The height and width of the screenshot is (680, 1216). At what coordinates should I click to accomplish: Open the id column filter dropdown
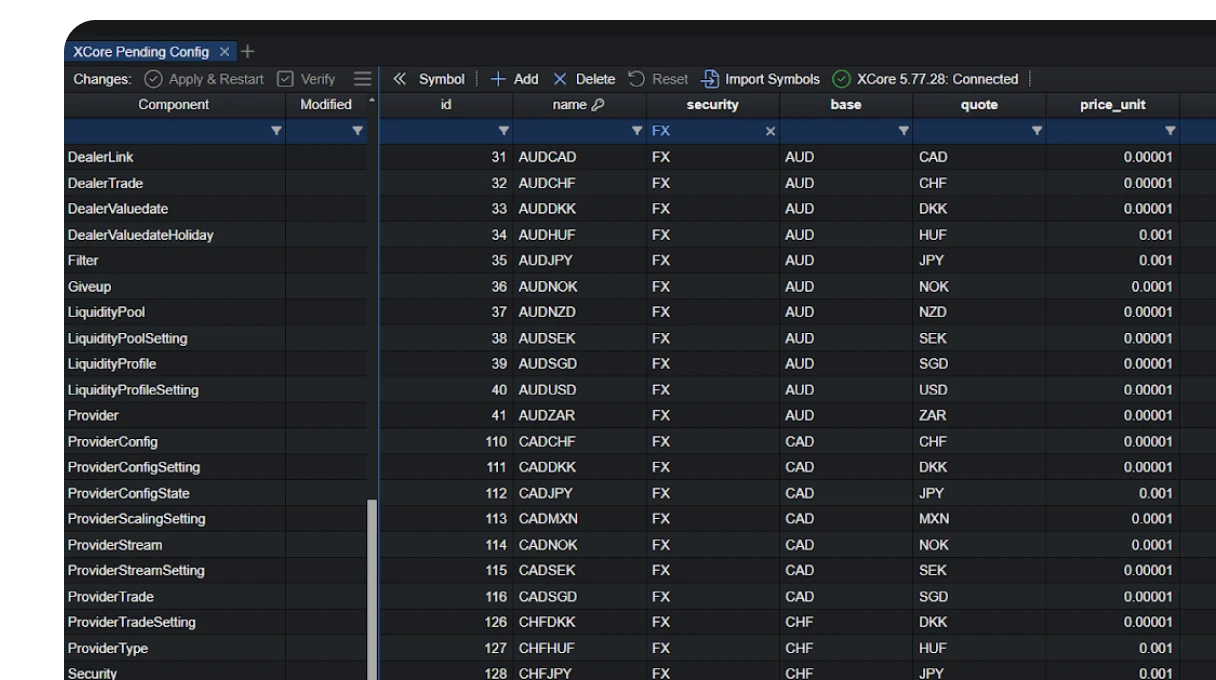pyautogui.click(x=504, y=131)
